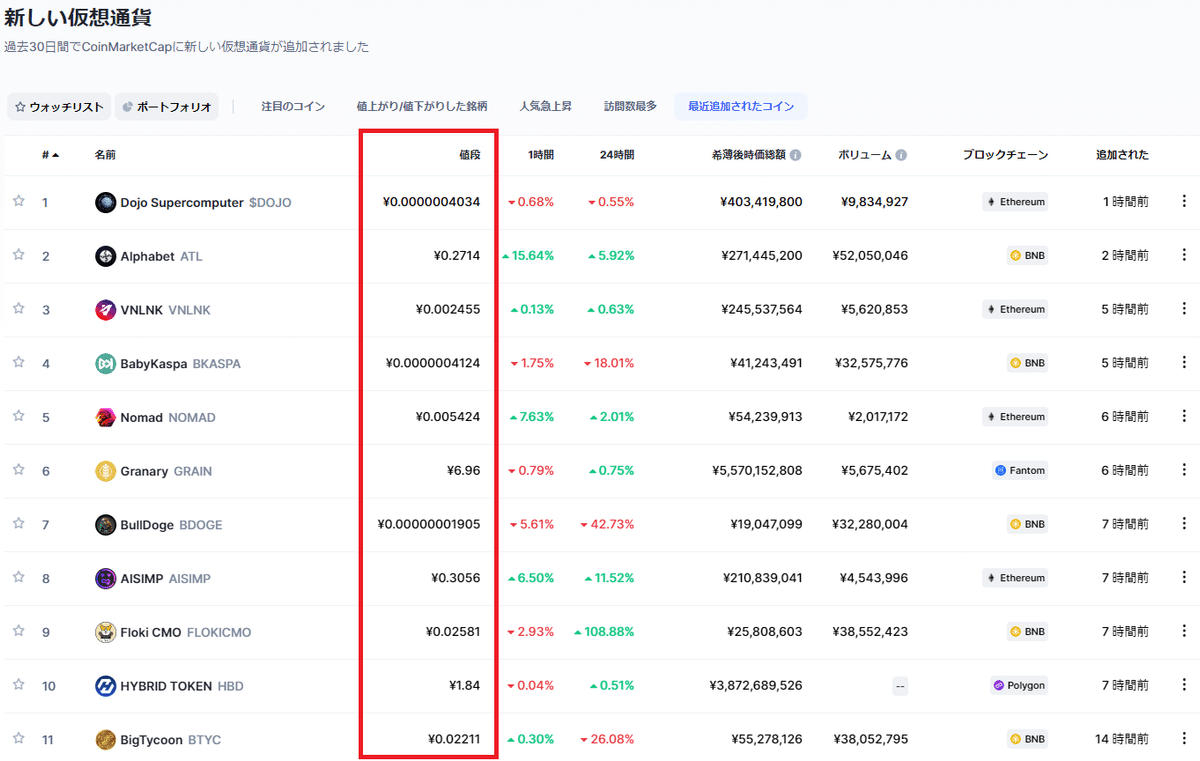Star Dojo Supercomputer to add to watchlist

(x=18, y=201)
